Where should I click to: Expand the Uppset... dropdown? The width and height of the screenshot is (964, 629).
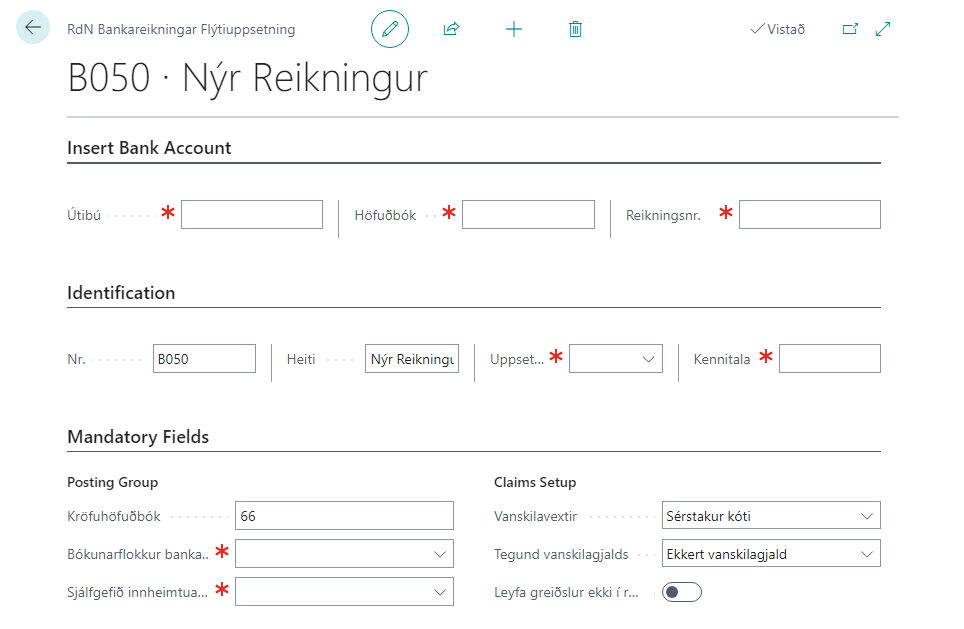[615, 358]
